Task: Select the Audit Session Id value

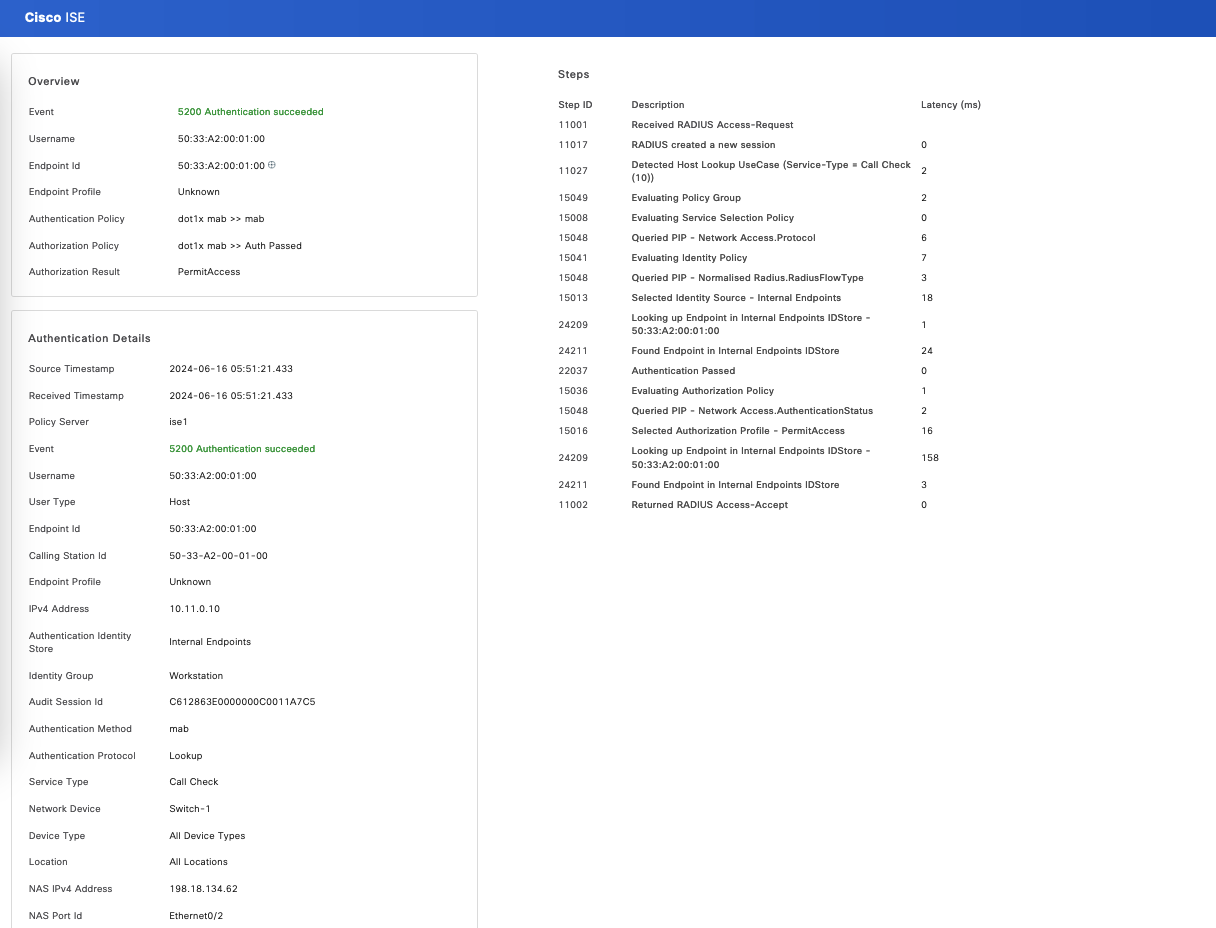Action: (x=242, y=702)
